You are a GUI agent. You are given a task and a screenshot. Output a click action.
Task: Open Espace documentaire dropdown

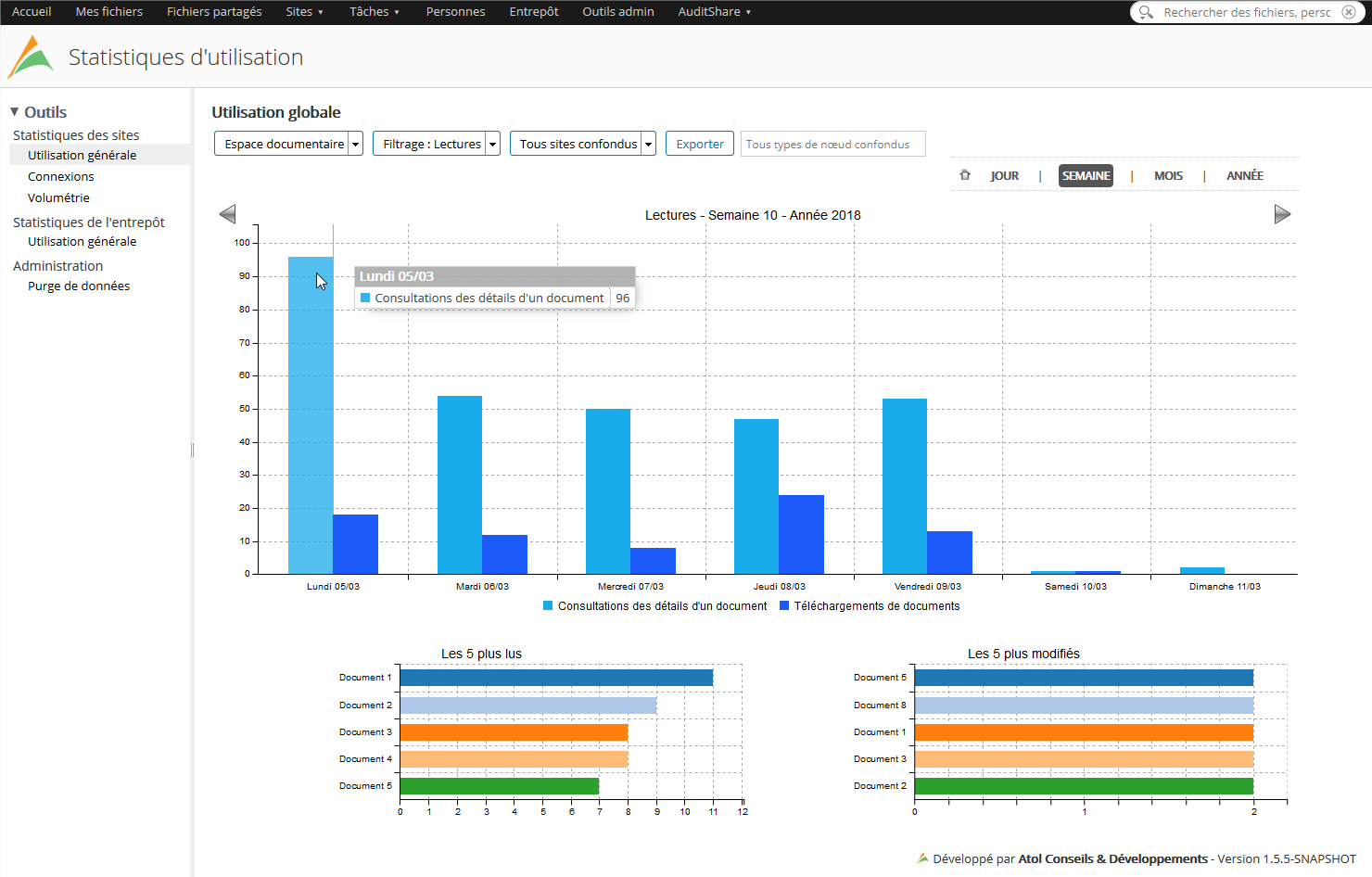[x=288, y=144]
